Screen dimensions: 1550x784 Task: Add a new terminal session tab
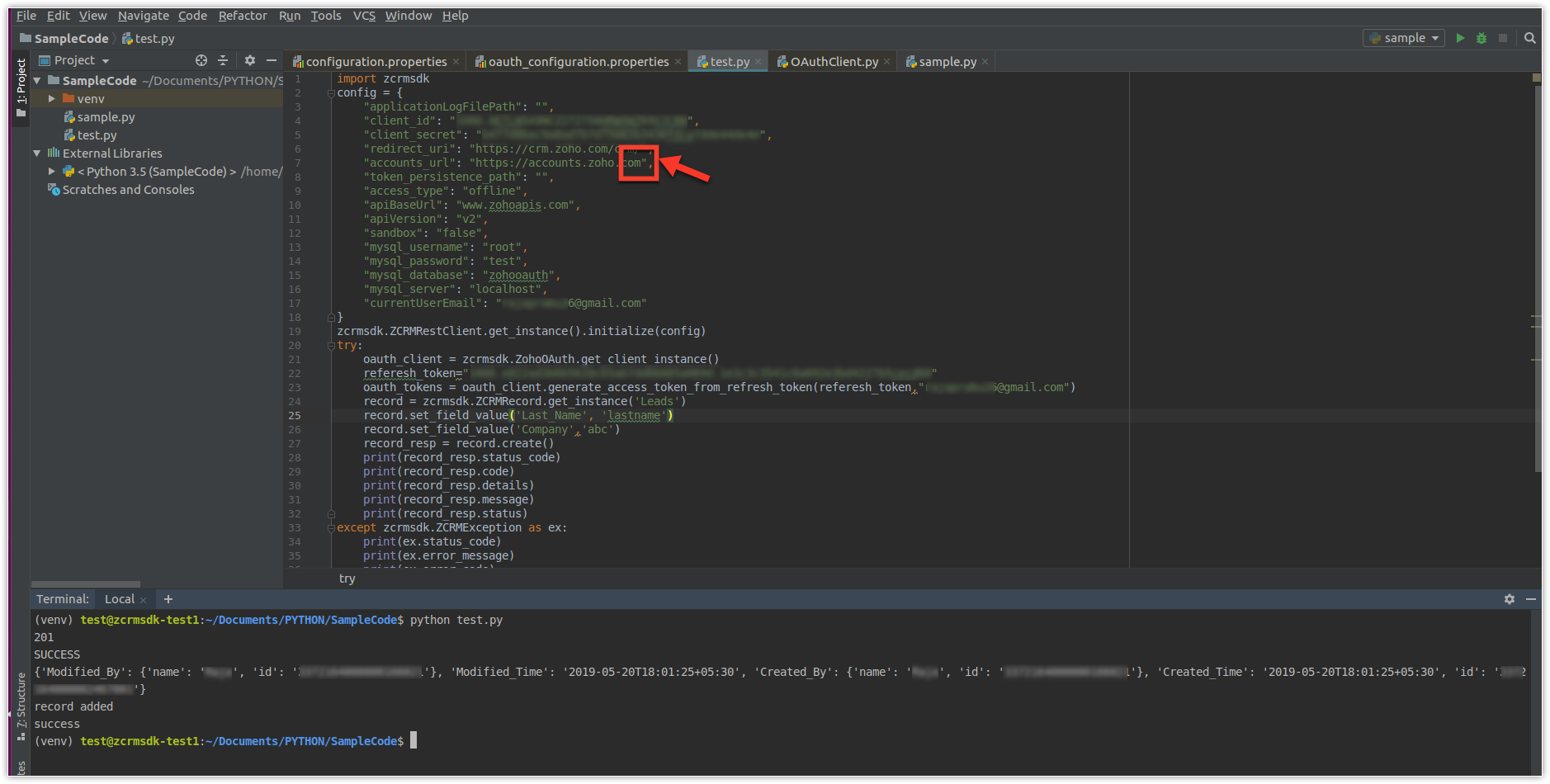[x=168, y=599]
